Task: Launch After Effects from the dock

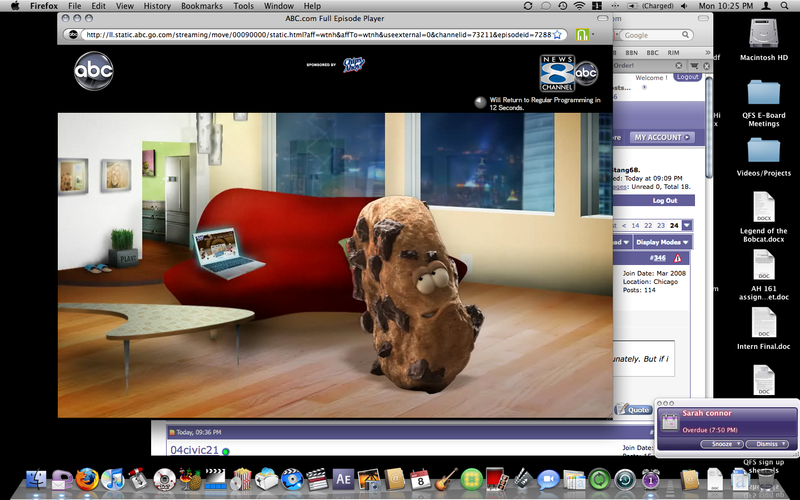Action: click(343, 480)
